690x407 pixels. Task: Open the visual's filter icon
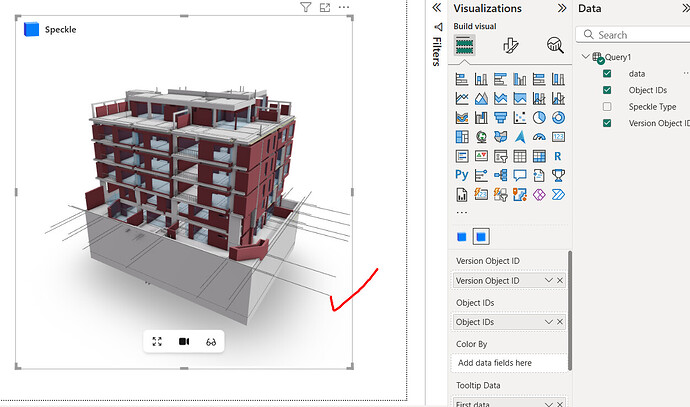tap(305, 7)
